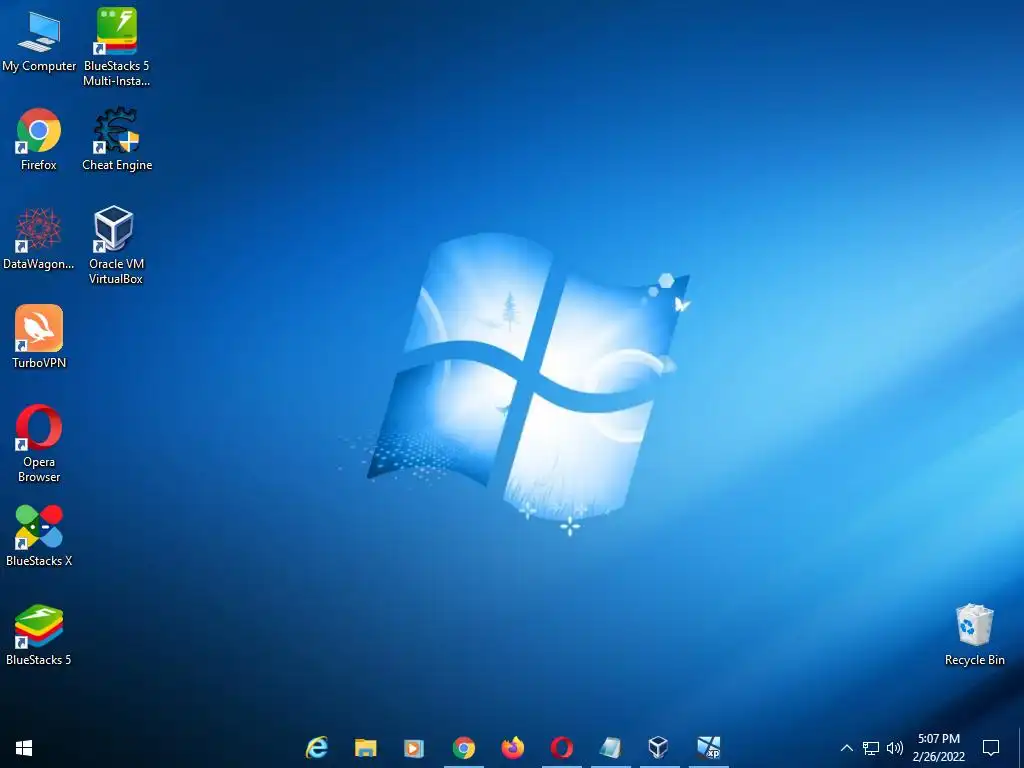This screenshot has height=768, width=1024.
Task: Open the Action Center notifications icon
Action: [991, 748]
